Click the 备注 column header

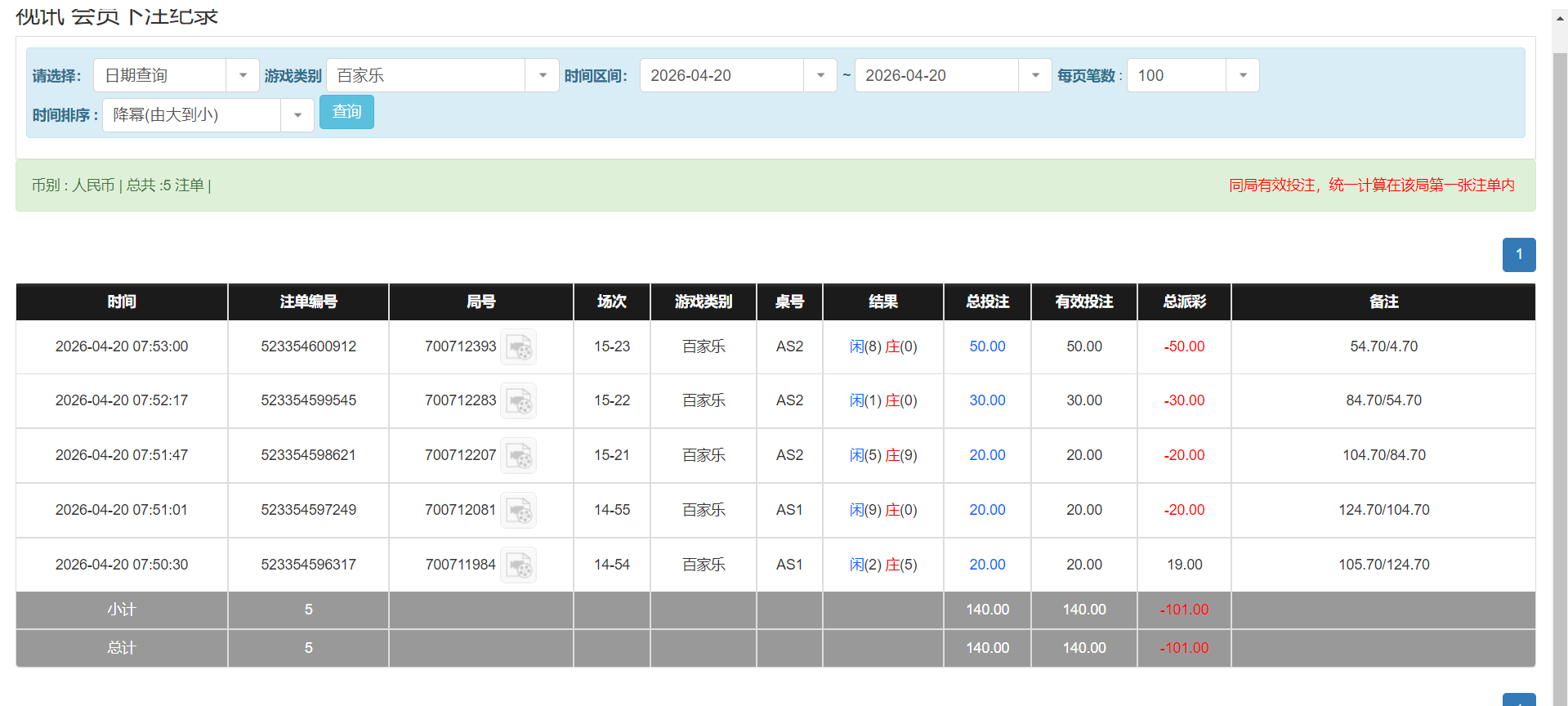pyautogui.click(x=1383, y=302)
